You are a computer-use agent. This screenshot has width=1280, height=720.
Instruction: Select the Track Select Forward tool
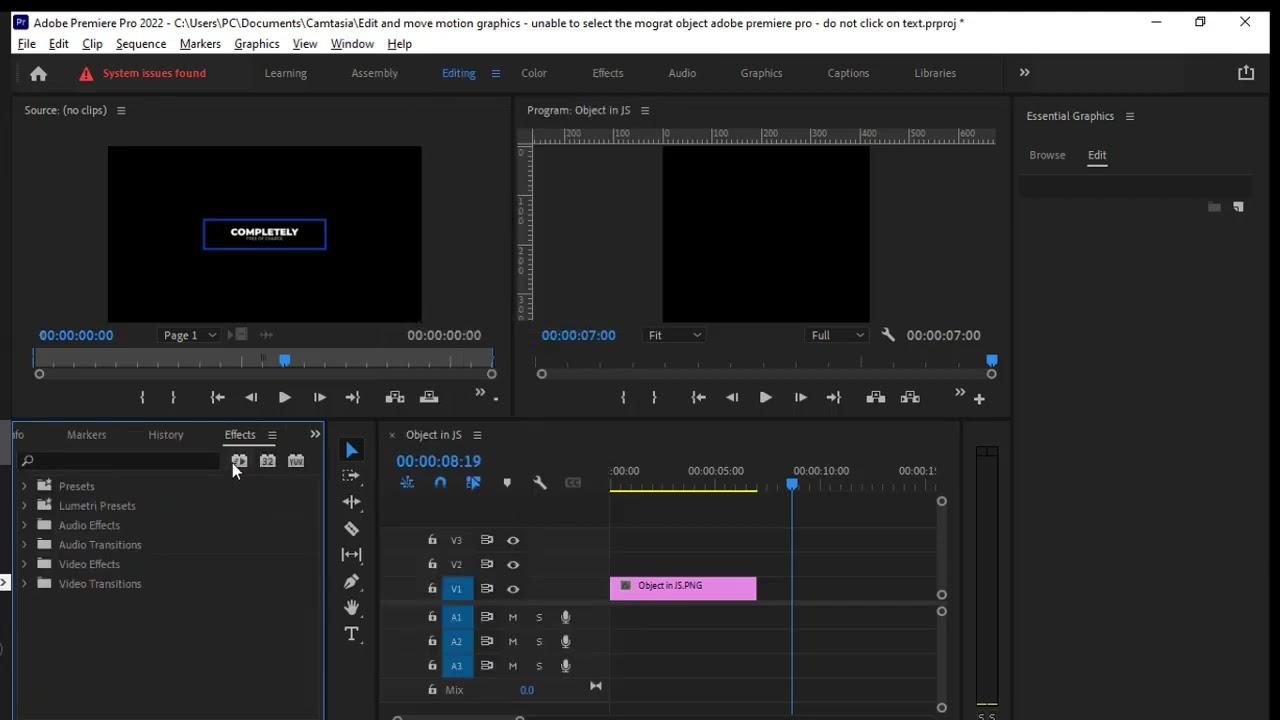(351, 476)
